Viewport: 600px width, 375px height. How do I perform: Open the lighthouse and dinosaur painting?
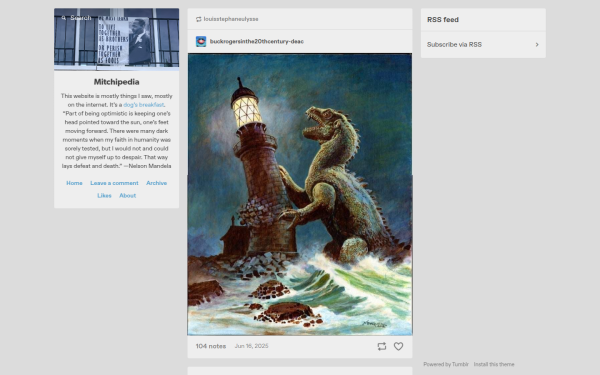(300, 194)
